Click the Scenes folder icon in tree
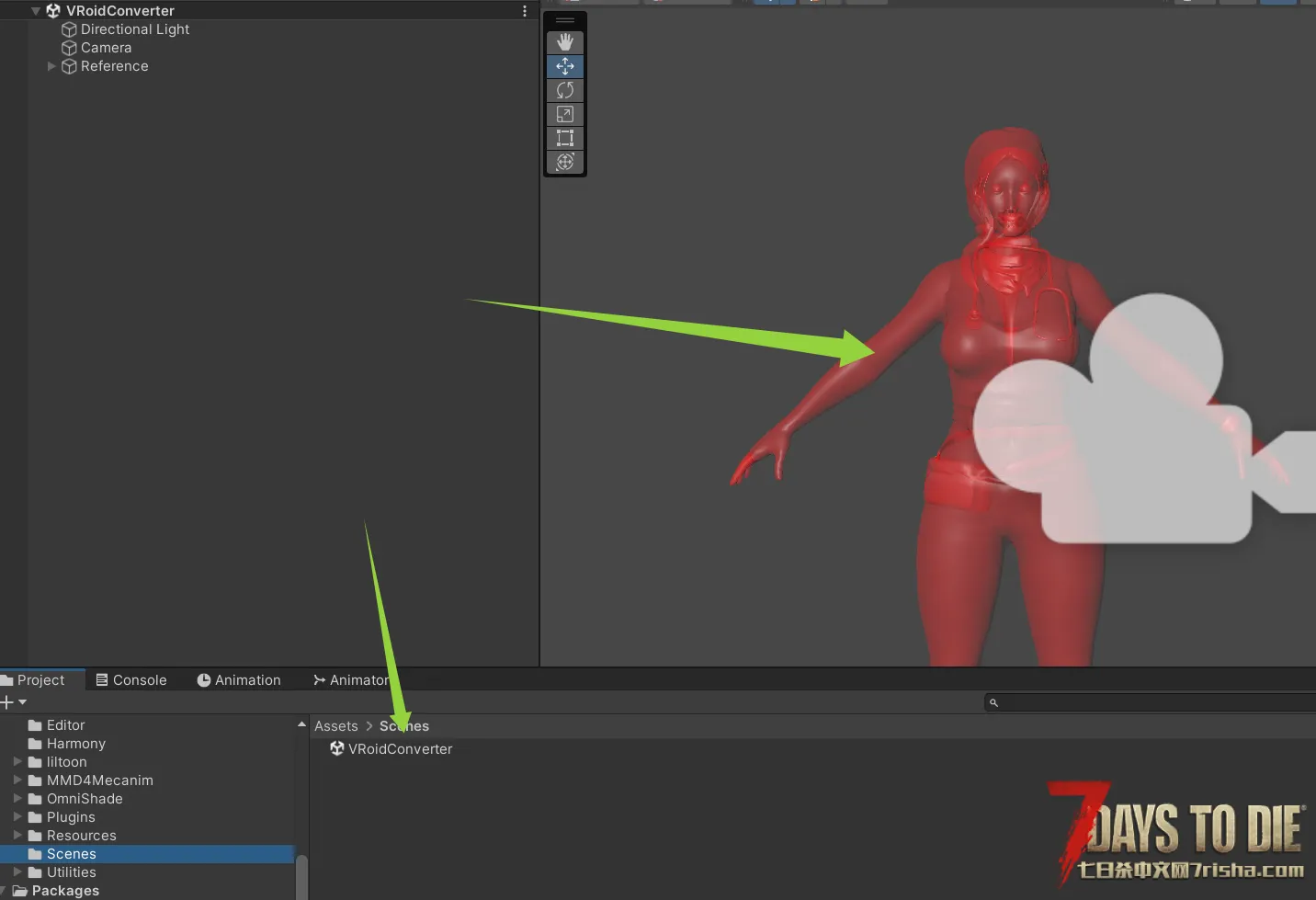The image size is (1316, 900). (35, 854)
